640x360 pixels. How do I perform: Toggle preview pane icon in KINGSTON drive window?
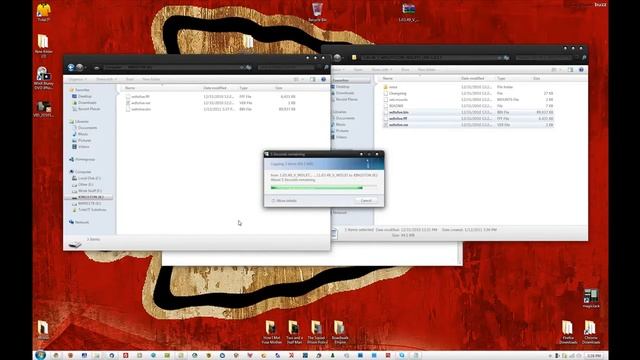(x=313, y=79)
